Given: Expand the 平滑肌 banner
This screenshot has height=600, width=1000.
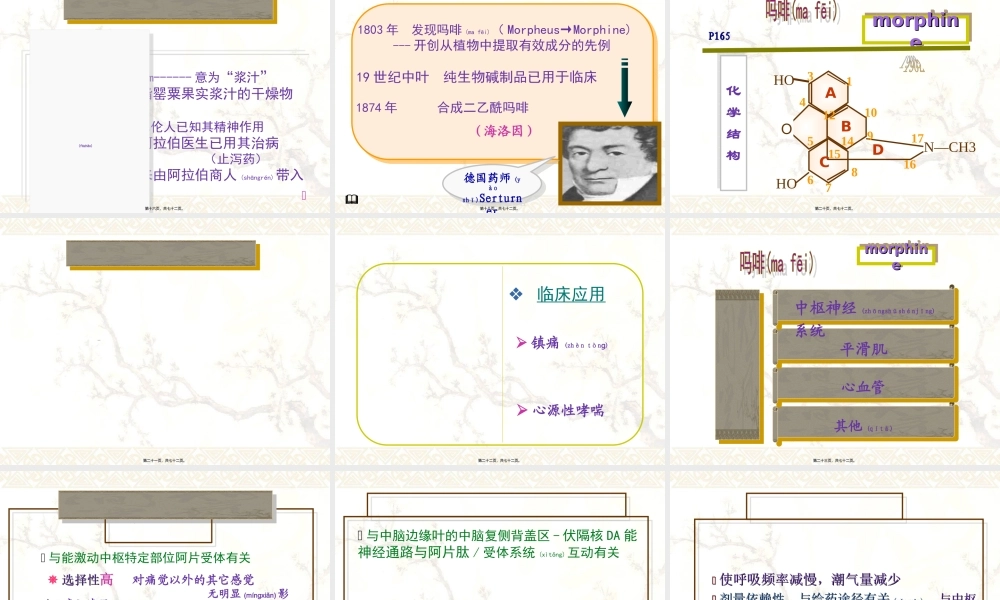Looking at the screenshot, I should pyautogui.click(x=865, y=347).
